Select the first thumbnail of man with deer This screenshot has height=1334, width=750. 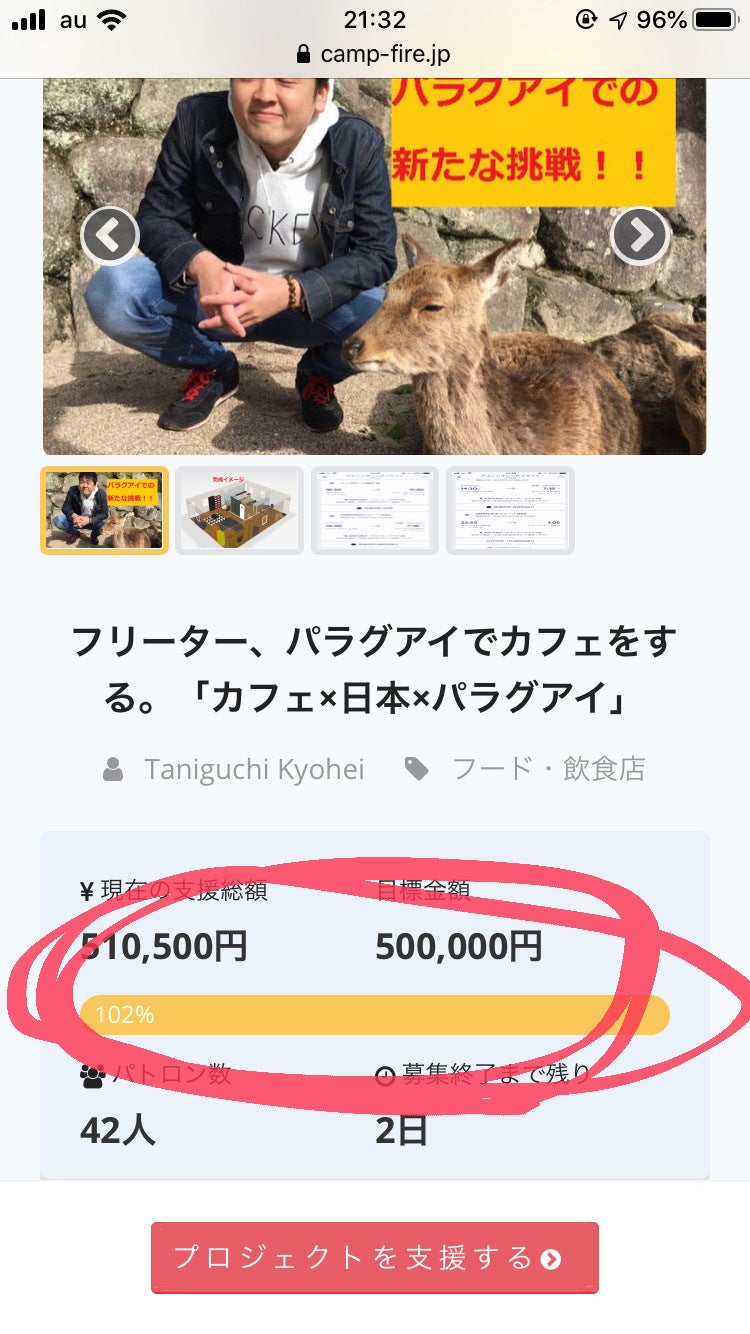coord(104,510)
